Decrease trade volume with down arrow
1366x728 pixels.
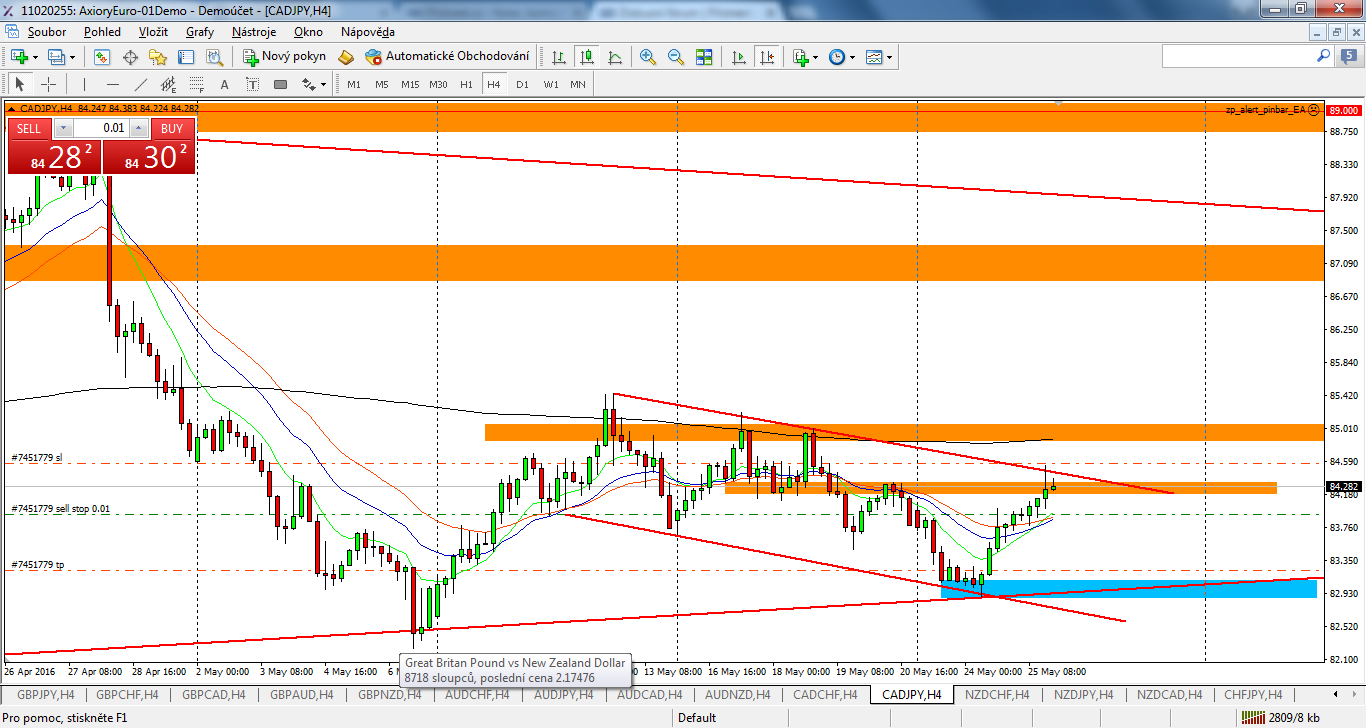63,128
